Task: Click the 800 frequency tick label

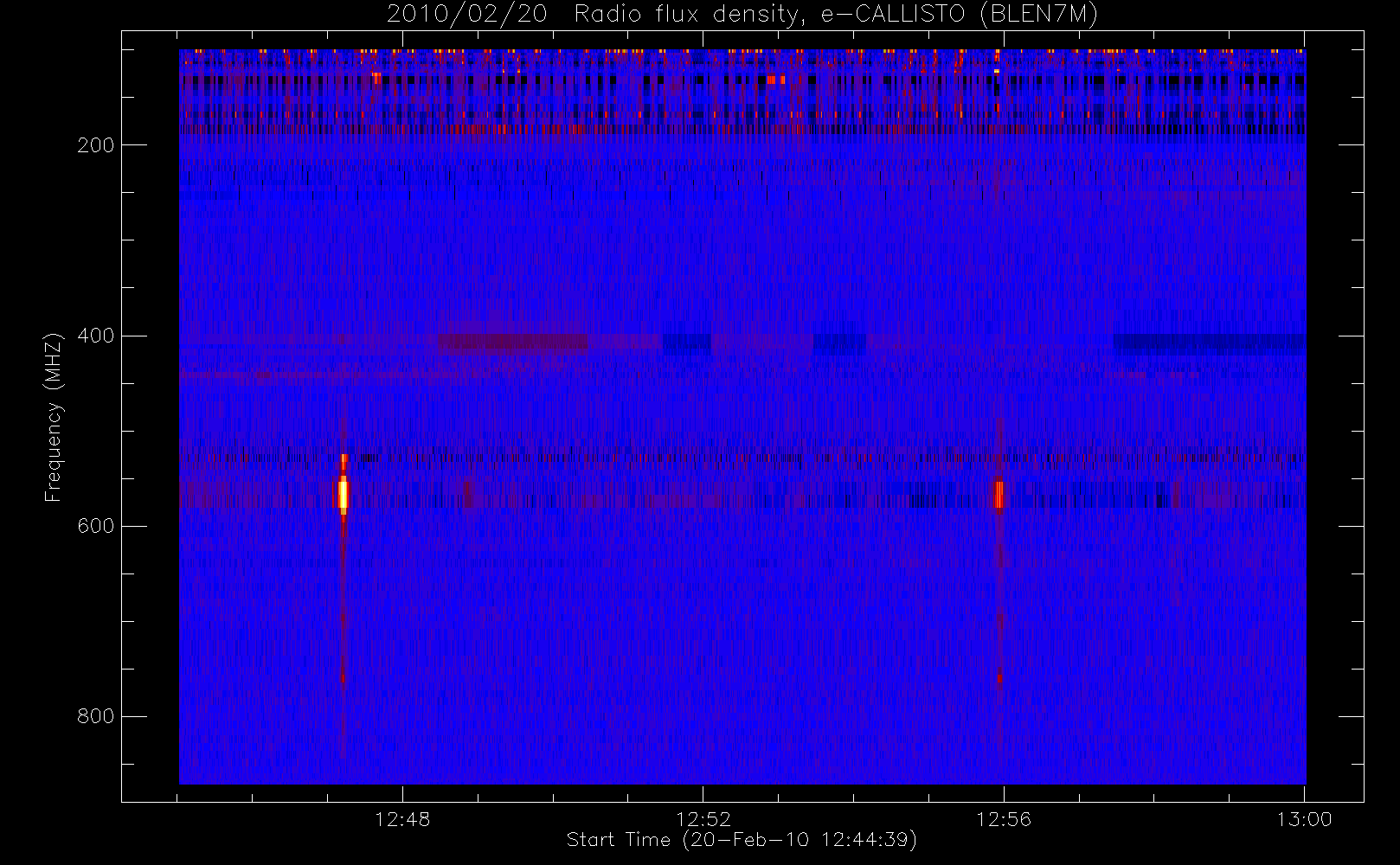Action: (96, 716)
